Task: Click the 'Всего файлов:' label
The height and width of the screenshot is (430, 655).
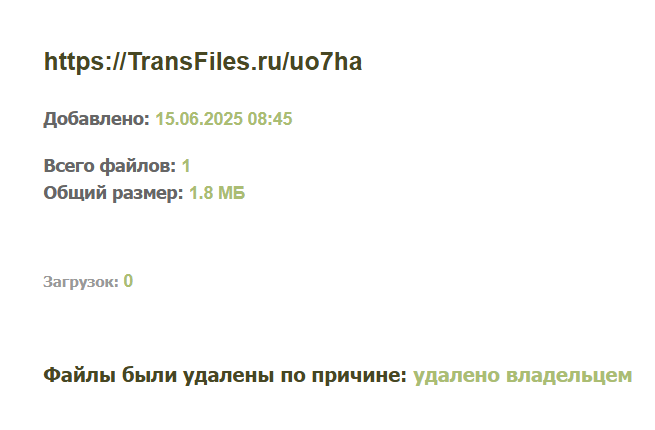Action: [x=109, y=166]
